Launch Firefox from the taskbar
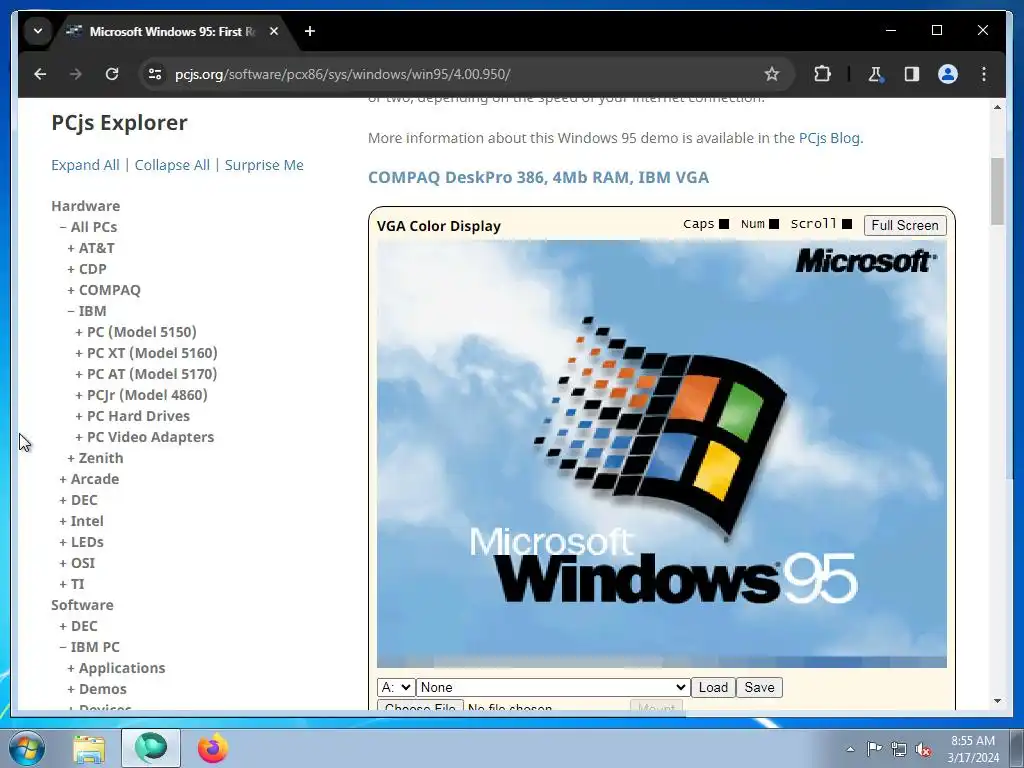 coord(213,749)
